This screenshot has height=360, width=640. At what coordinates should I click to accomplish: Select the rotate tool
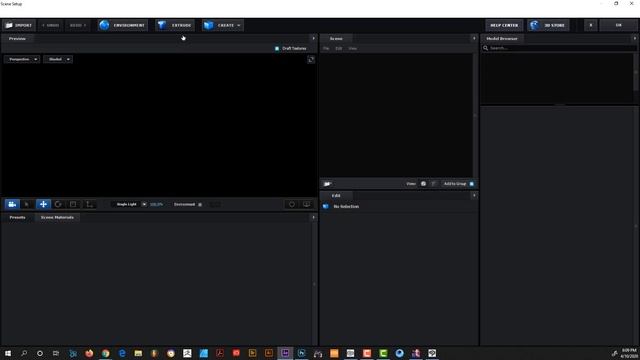(58, 204)
